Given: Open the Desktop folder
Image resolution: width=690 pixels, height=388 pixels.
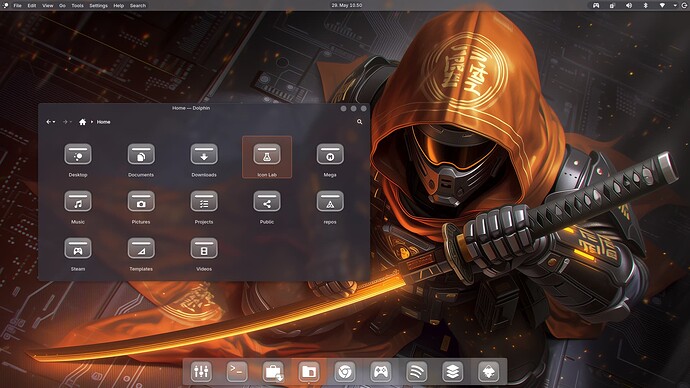Looking at the screenshot, I should 78,160.
